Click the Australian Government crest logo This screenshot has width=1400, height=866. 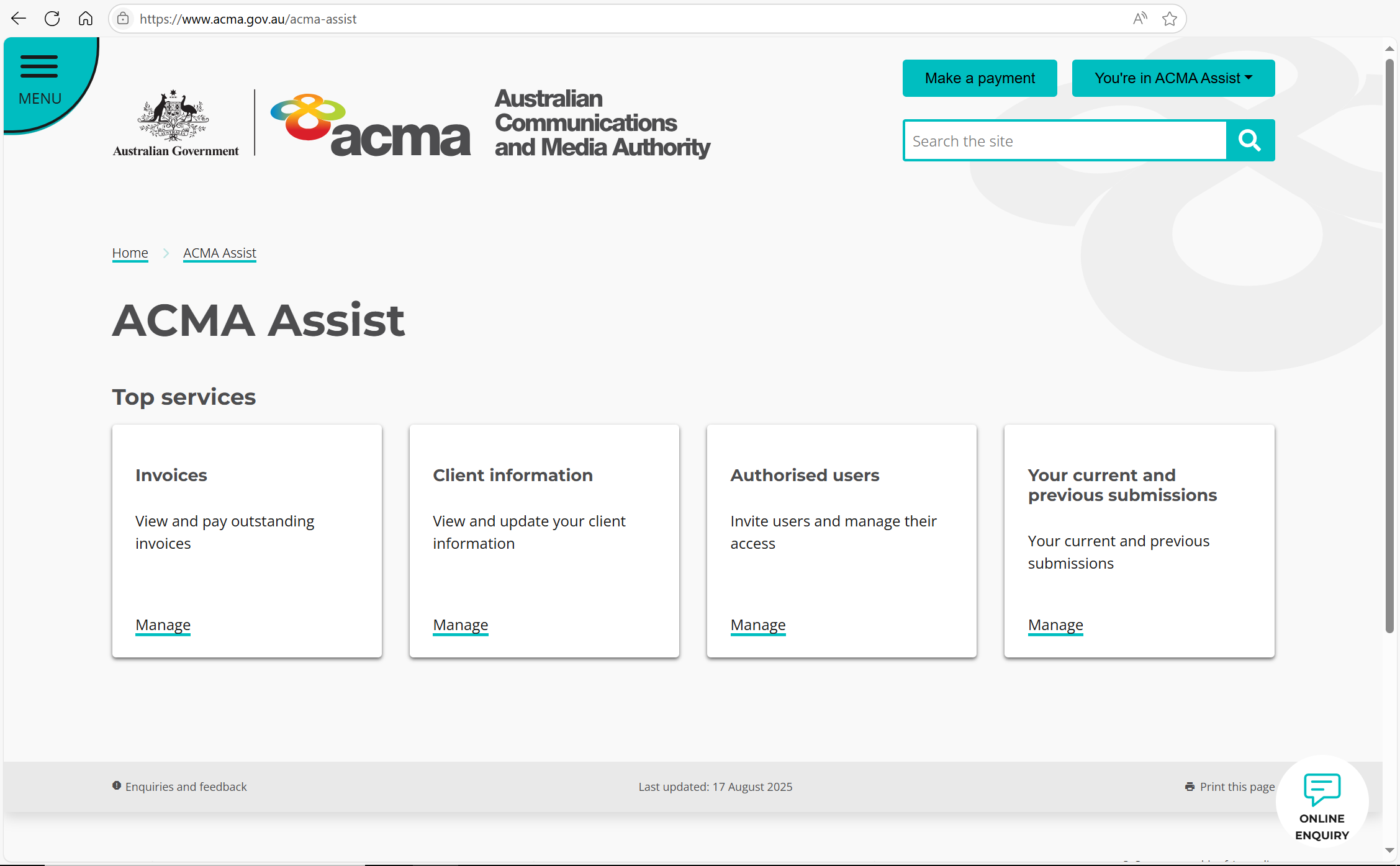175,122
